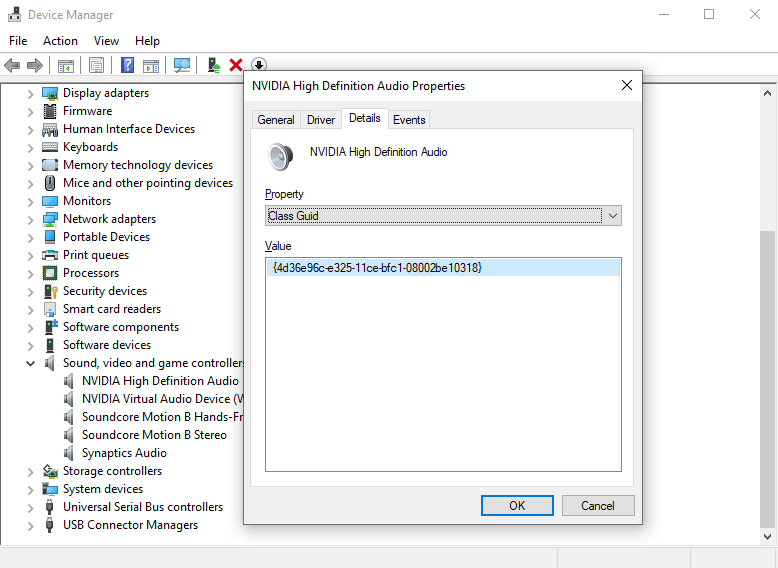Screen dimensions: 778x568
Task: Open the File menu
Action: (18, 41)
